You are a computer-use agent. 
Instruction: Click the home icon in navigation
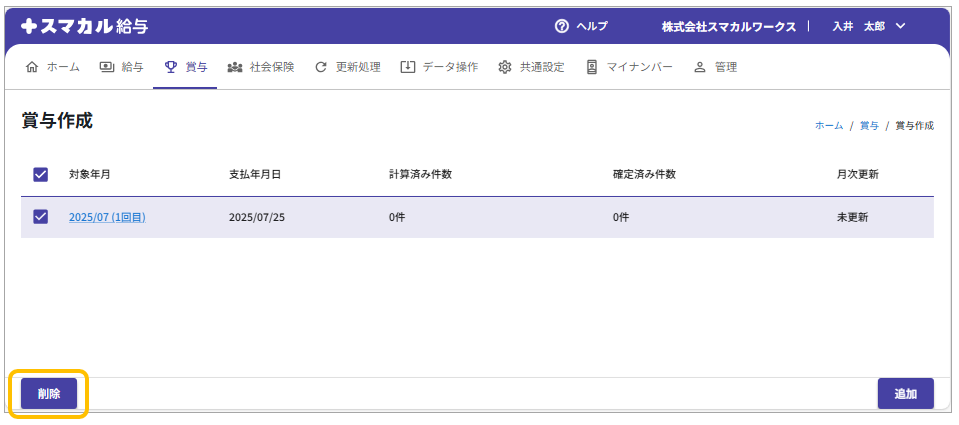pyautogui.click(x=31, y=67)
